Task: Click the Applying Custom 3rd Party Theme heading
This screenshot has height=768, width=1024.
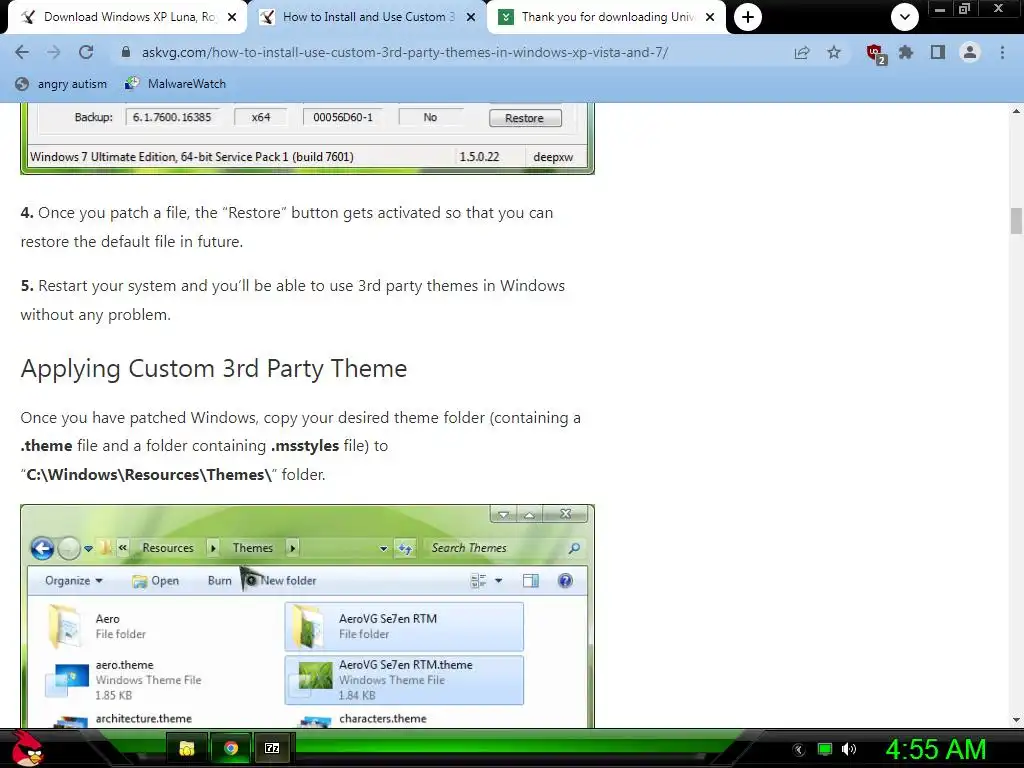Action: tap(214, 368)
